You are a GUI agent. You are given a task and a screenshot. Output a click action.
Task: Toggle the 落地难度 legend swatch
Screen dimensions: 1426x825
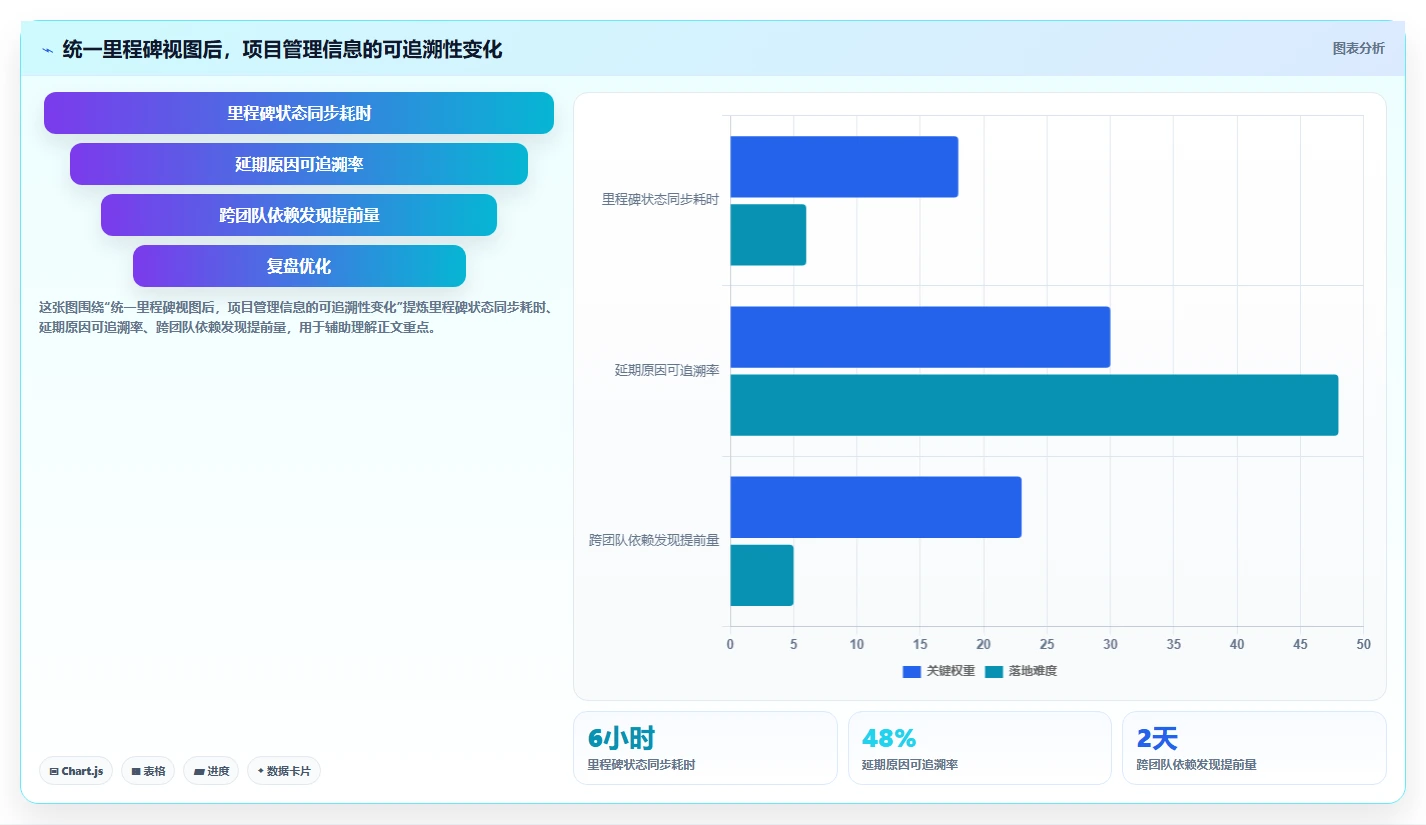[x=993, y=671]
